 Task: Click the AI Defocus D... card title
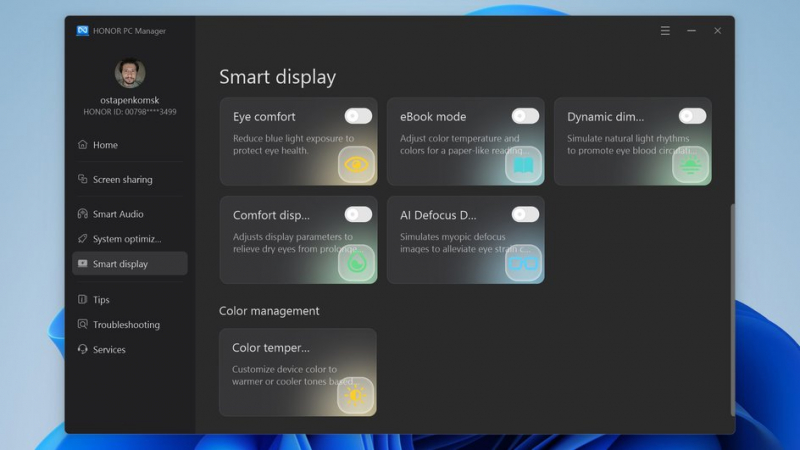tap(438, 215)
